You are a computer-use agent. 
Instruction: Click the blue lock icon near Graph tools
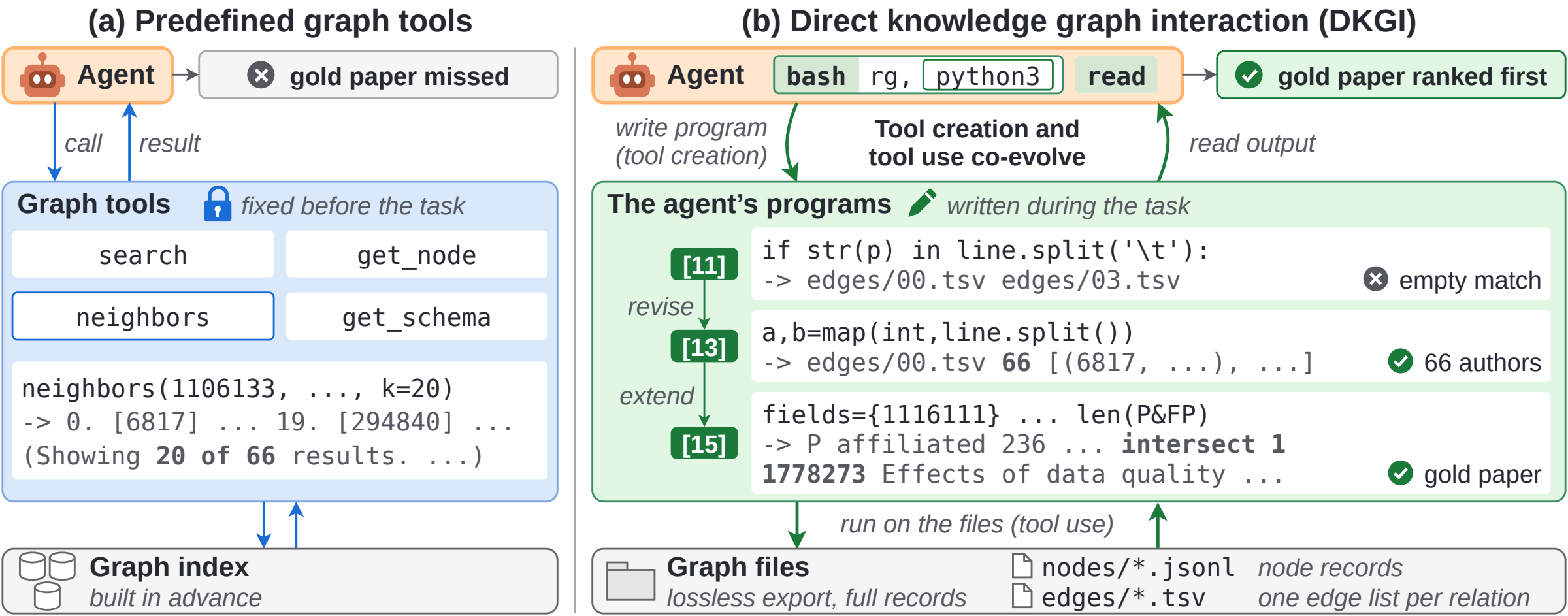point(218,204)
